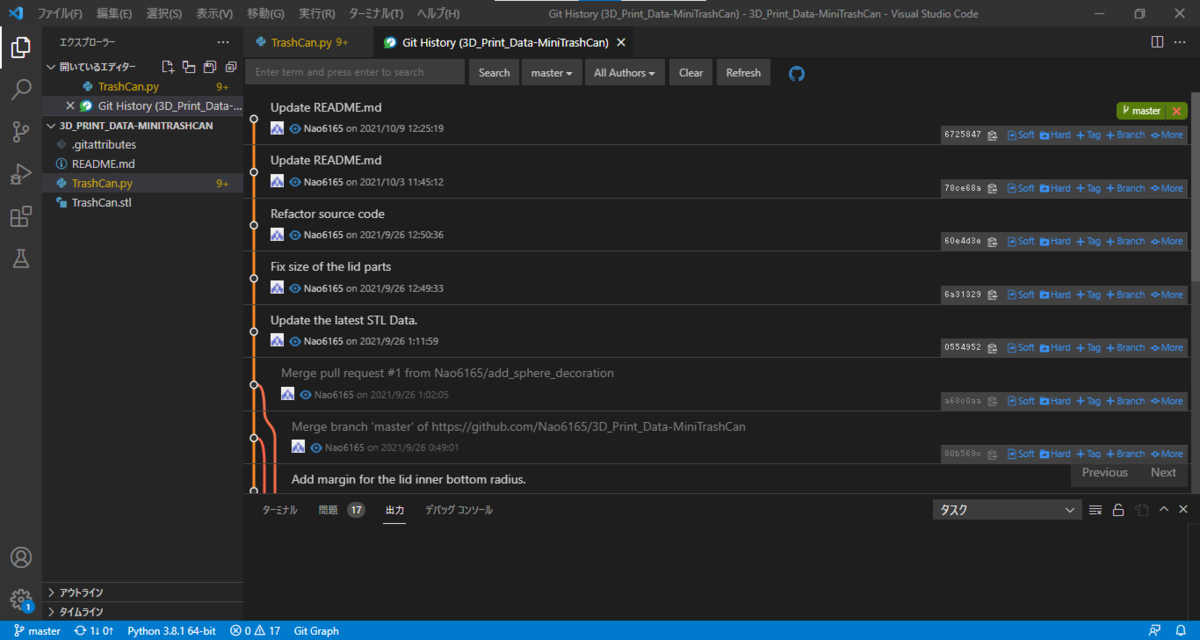This screenshot has width=1200, height=640.
Task: Click the split editor icon
Action: point(1157,43)
